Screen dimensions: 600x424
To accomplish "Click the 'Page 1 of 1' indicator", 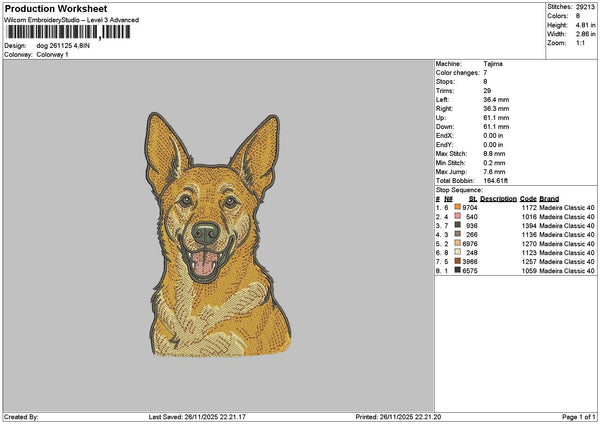I will (x=579, y=417).
